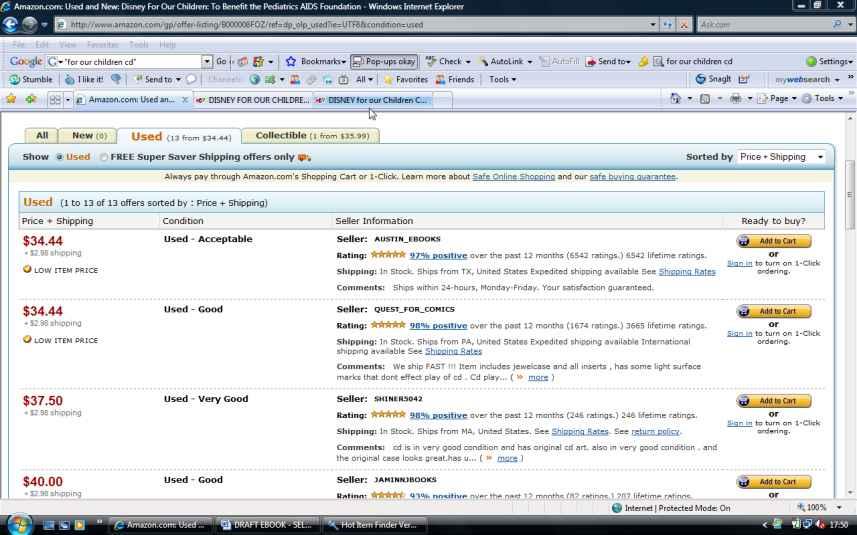Screen dimensions: 857x535
Task: Click the StumbleUpon Stumble button
Action: click(x=30, y=79)
